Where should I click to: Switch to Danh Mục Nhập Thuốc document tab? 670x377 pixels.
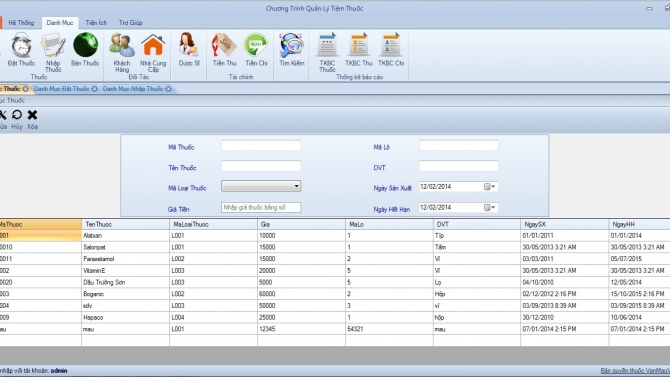133,89
